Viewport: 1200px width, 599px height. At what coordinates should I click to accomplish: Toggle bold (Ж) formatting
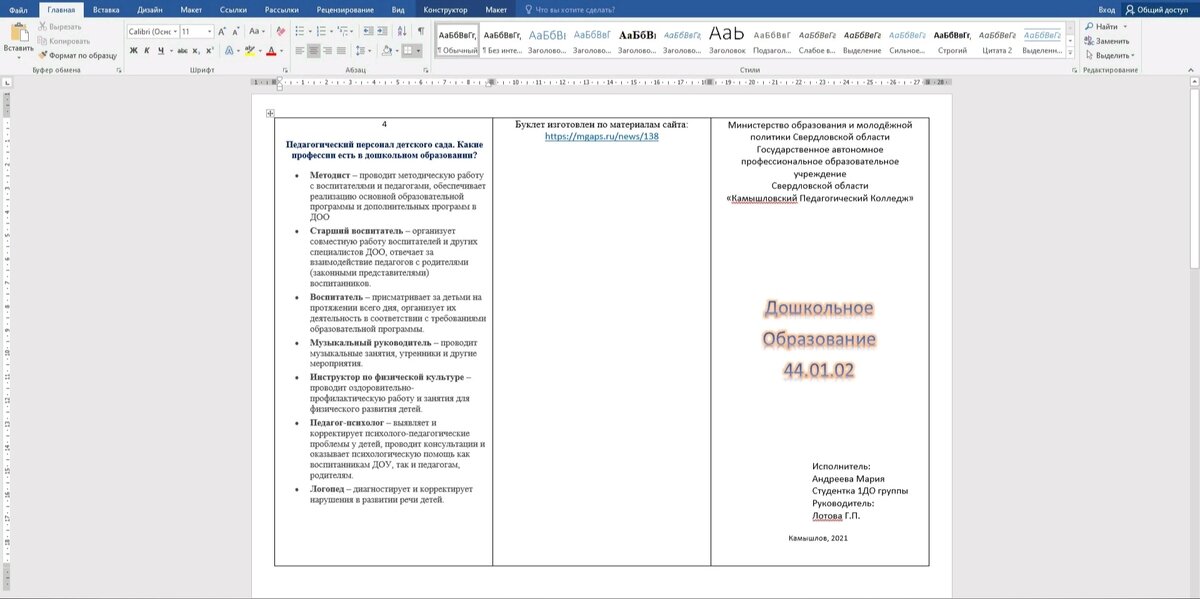[133, 51]
